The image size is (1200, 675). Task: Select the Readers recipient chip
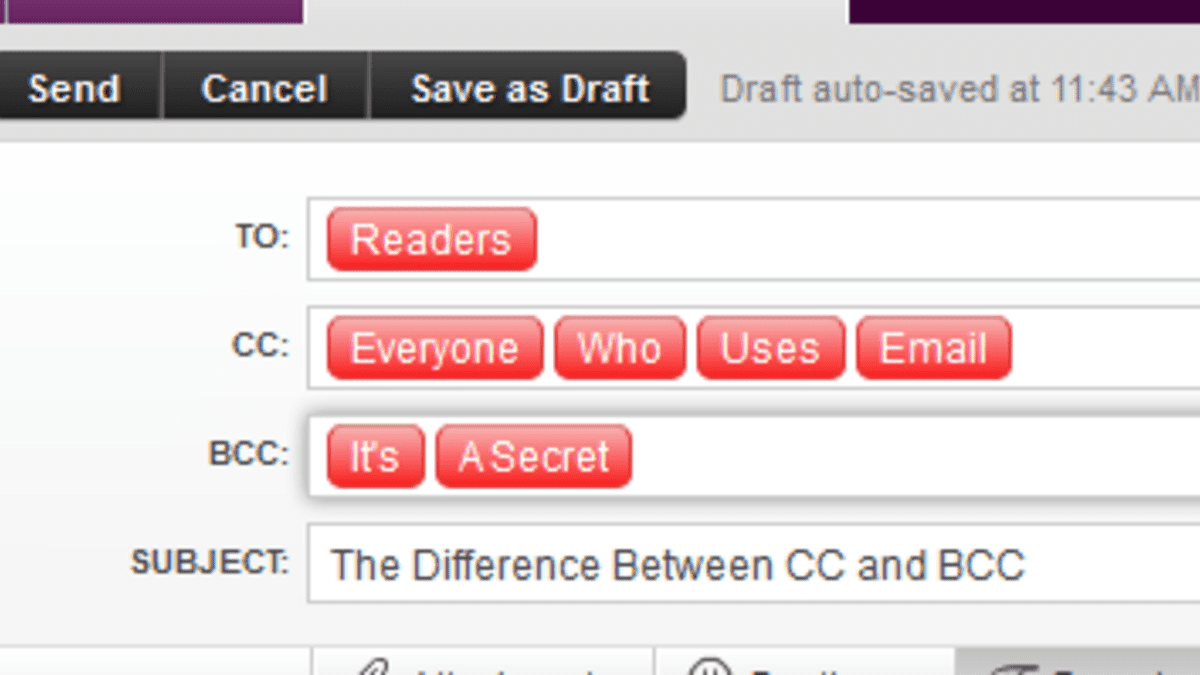tap(431, 240)
